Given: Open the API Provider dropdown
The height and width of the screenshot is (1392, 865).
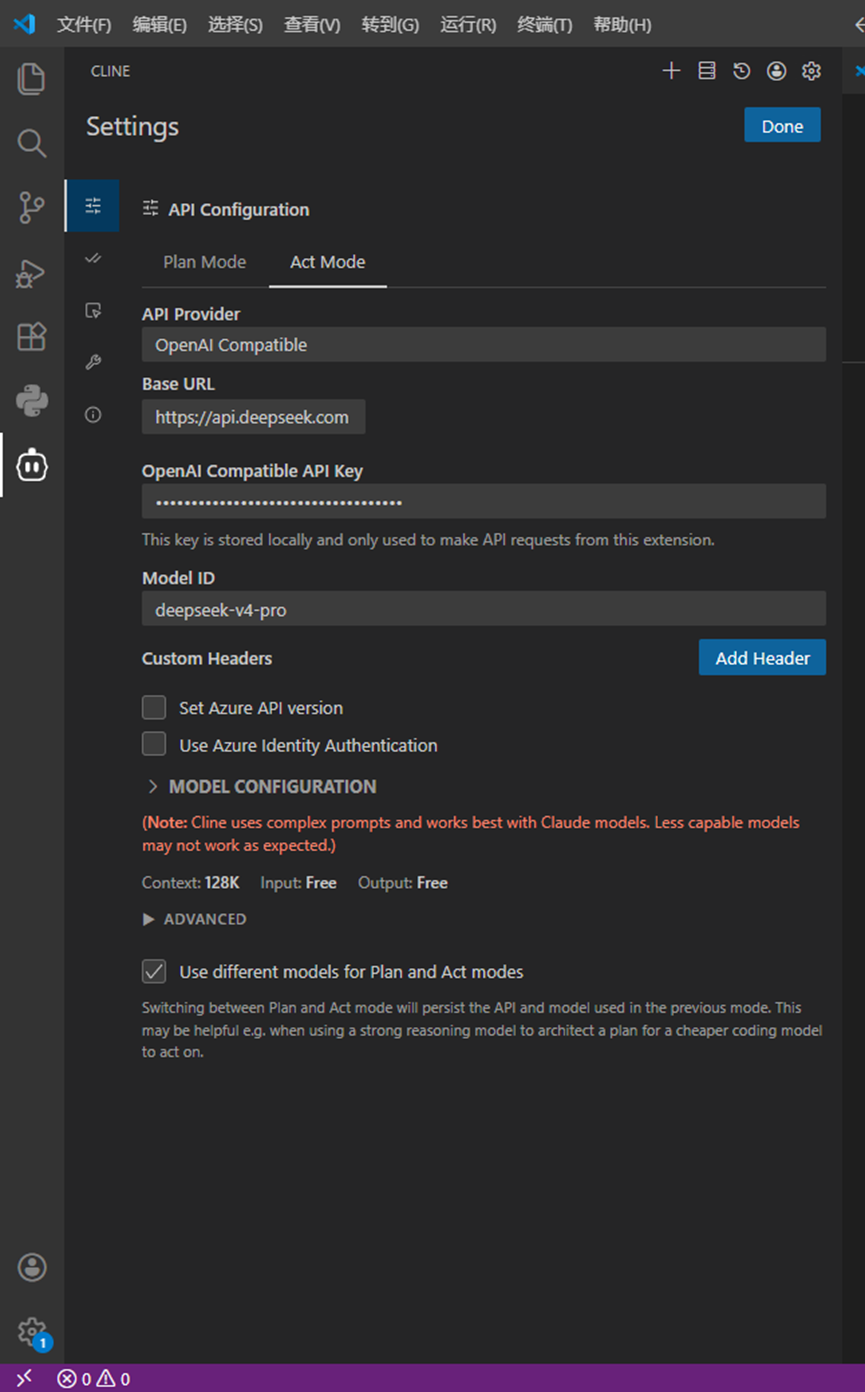Looking at the screenshot, I should click(484, 345).
